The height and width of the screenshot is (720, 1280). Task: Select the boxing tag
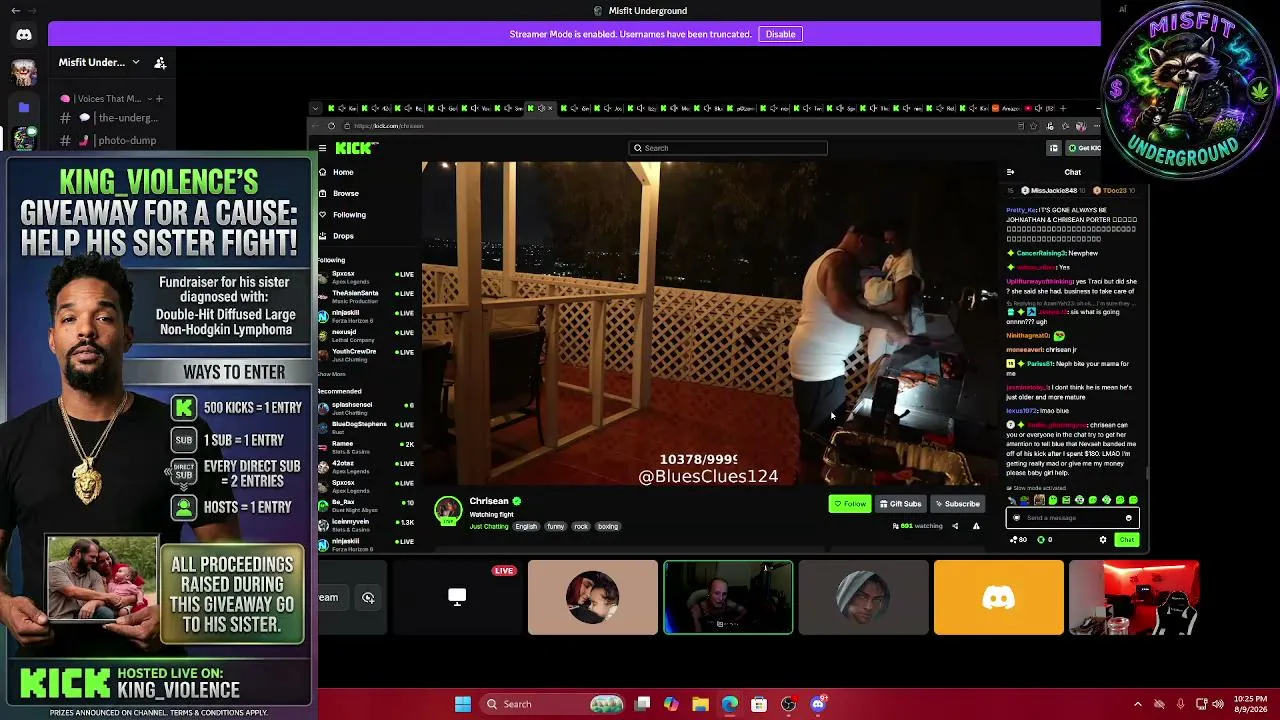(x=608, y=526)
